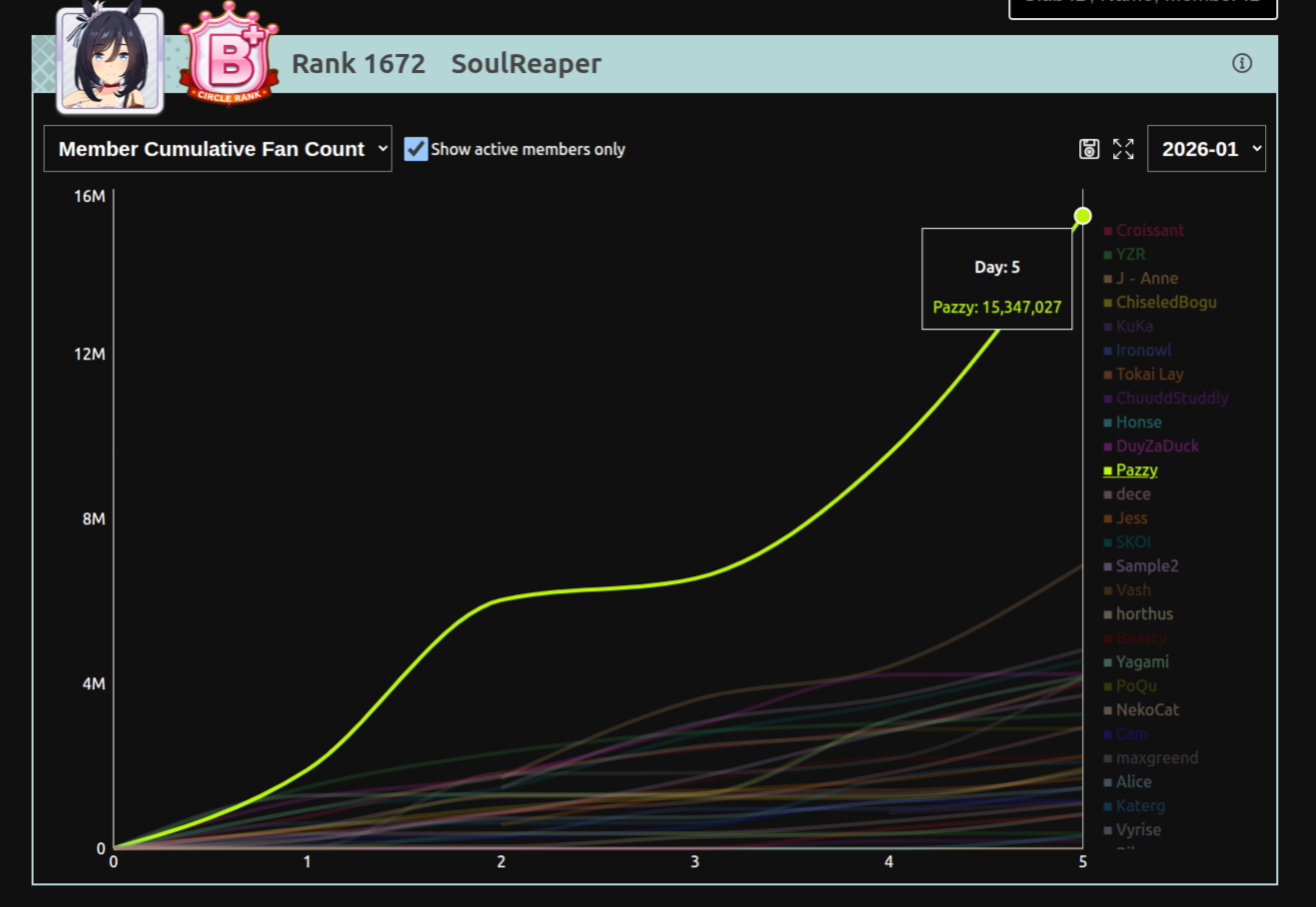
Task: Expand the chart to fullscreen
Action: pyautogui.click(x=1123, y=149)
